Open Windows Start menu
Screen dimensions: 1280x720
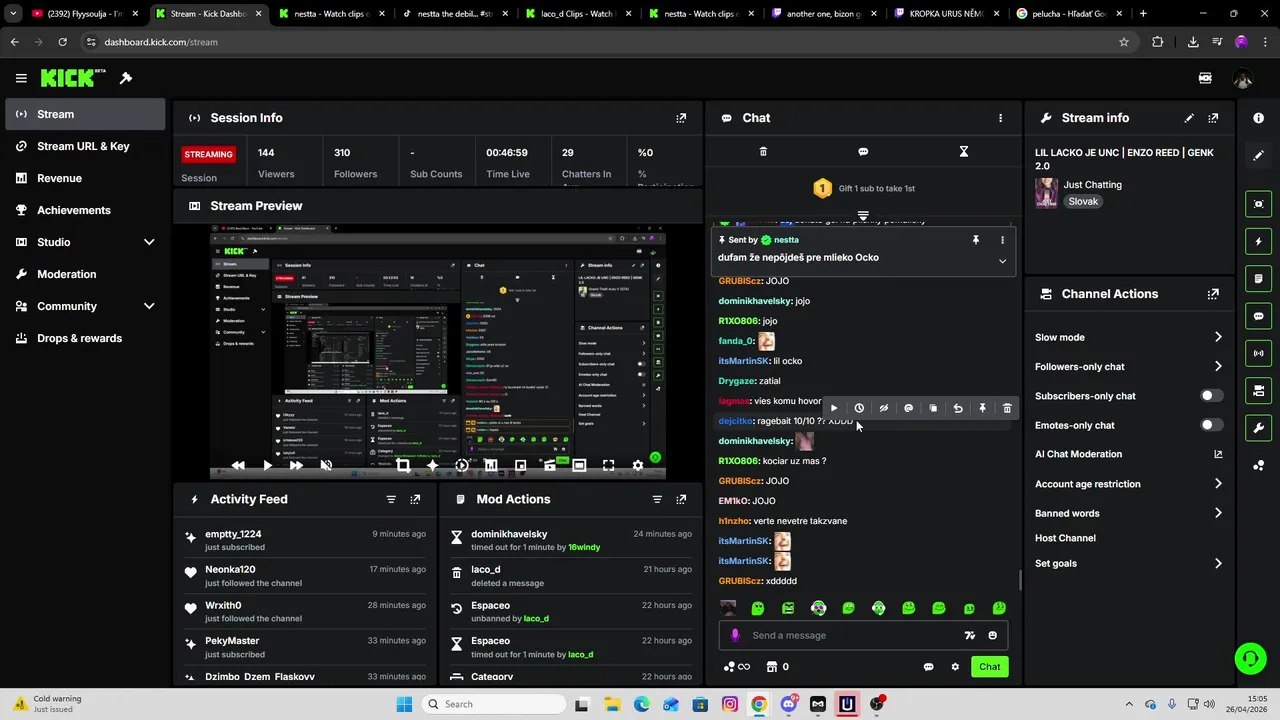click(x=404, y=704)
